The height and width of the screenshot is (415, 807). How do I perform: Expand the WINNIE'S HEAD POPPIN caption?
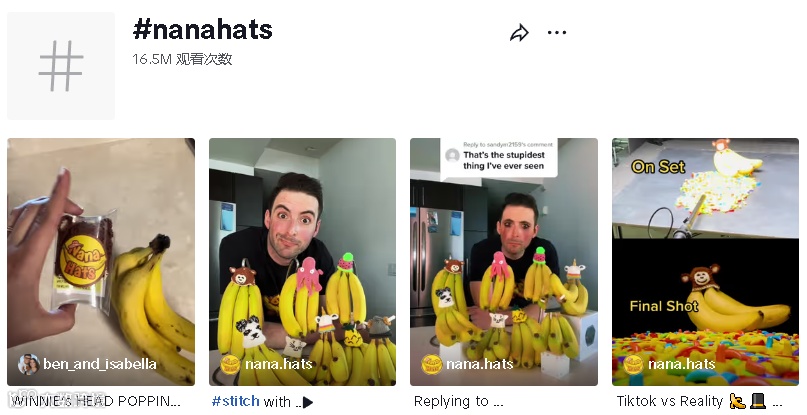(x=96, y=401)
